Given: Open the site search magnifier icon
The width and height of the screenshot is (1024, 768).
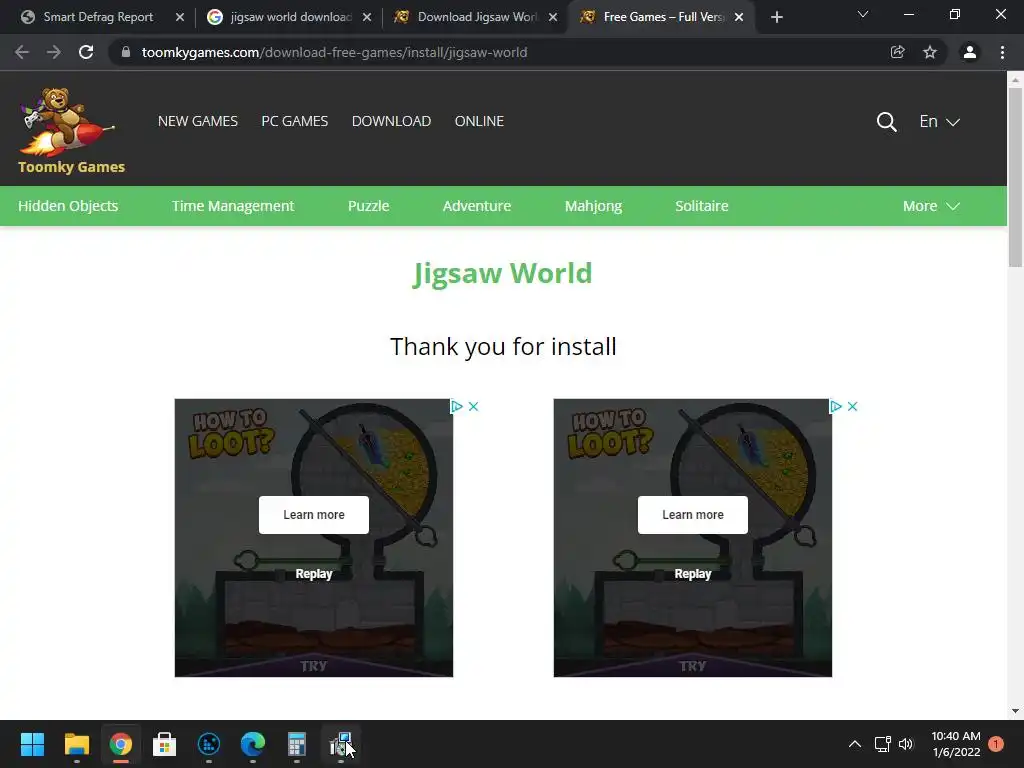Looking at the screenshot, I should tap(886, 121).
